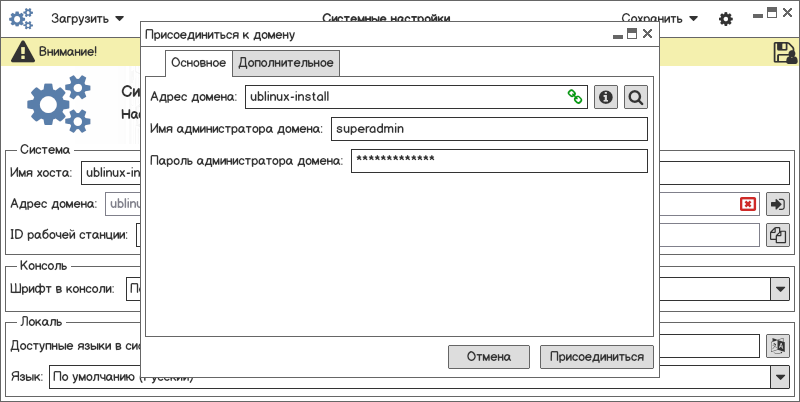Image resolution: width=800 pixels, height=402 pixels.
Task: Click the green link icon in domain address field
Action: click(574, 97)
